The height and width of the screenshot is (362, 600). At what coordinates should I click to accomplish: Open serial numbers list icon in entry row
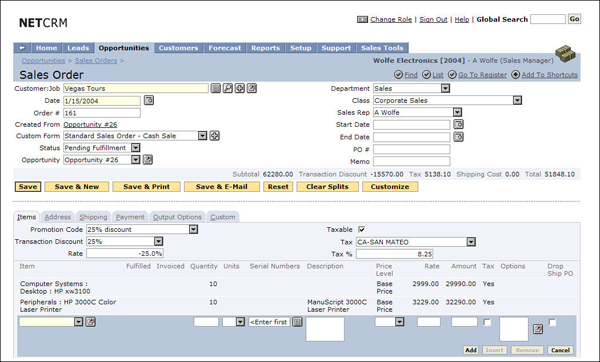point(297,322)
